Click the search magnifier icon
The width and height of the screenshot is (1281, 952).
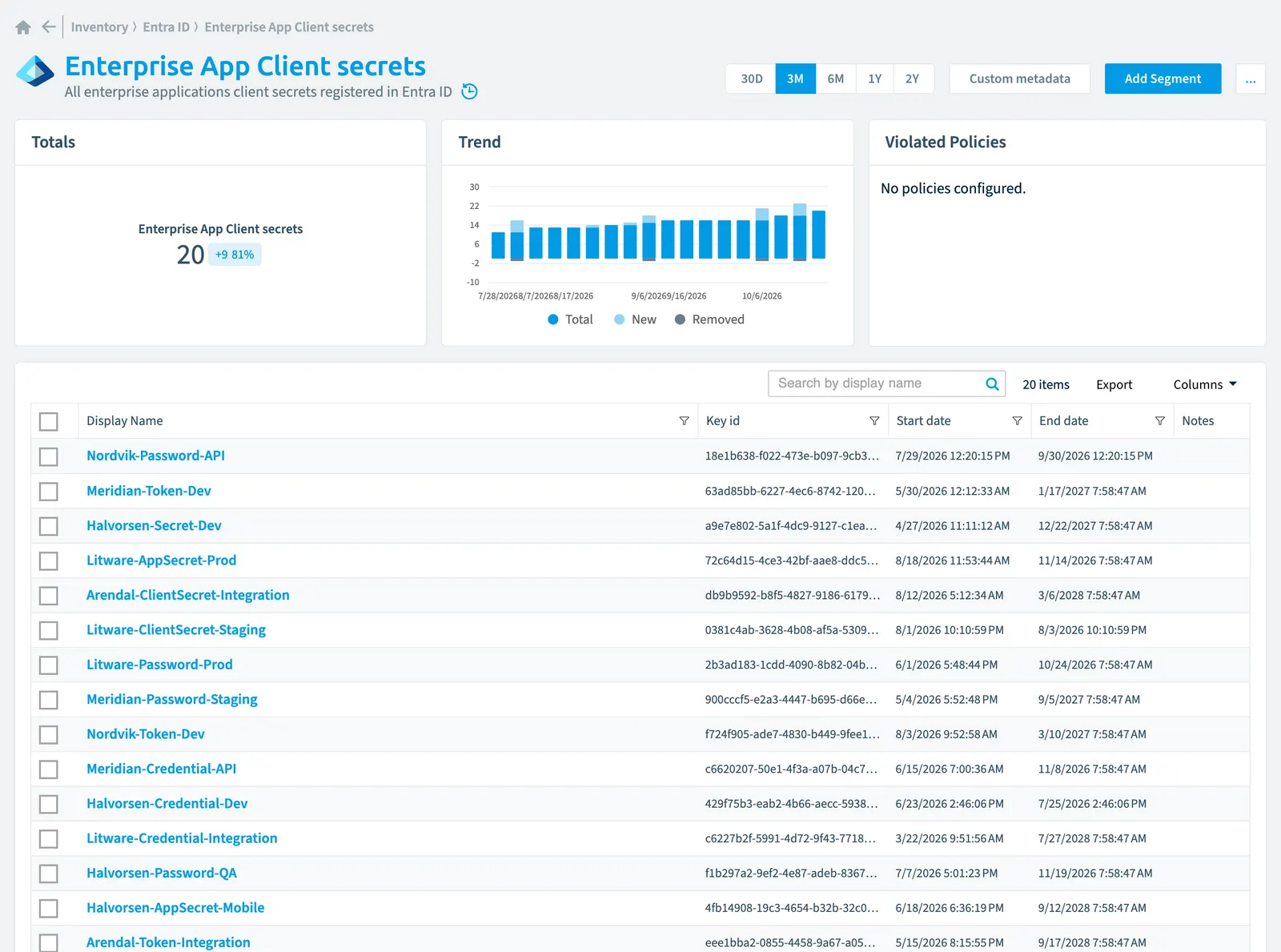992,384
